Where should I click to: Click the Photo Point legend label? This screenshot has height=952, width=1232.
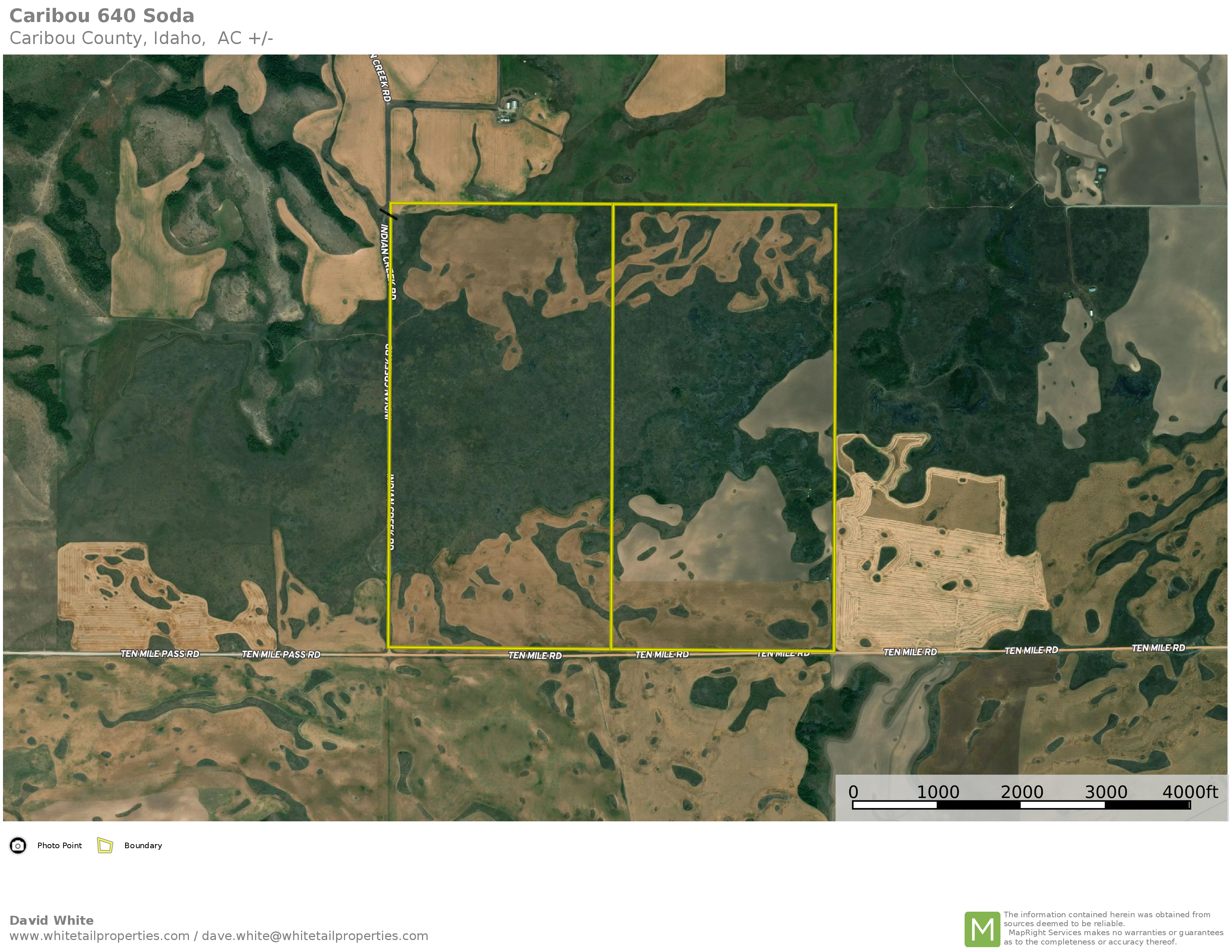tap(59, 845)
